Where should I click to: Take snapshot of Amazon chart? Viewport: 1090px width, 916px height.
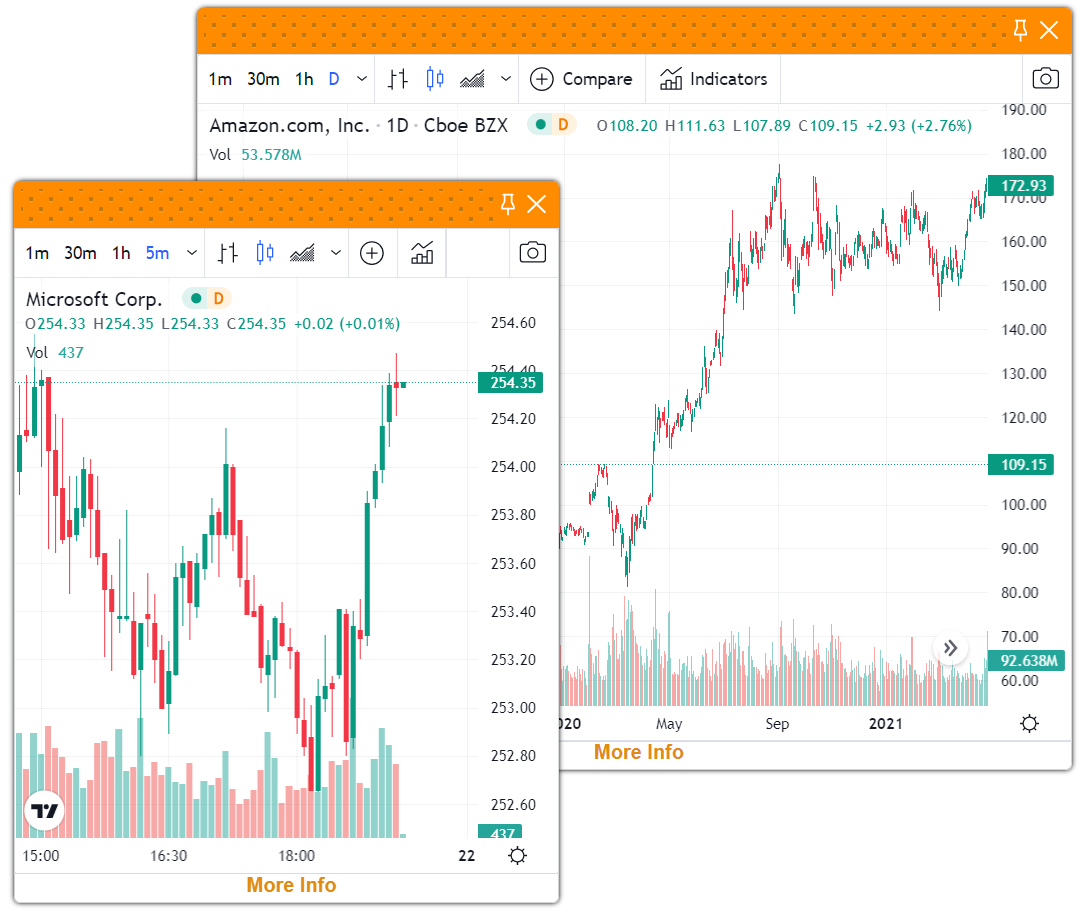pyautogui.click(x=1046, y=79)
